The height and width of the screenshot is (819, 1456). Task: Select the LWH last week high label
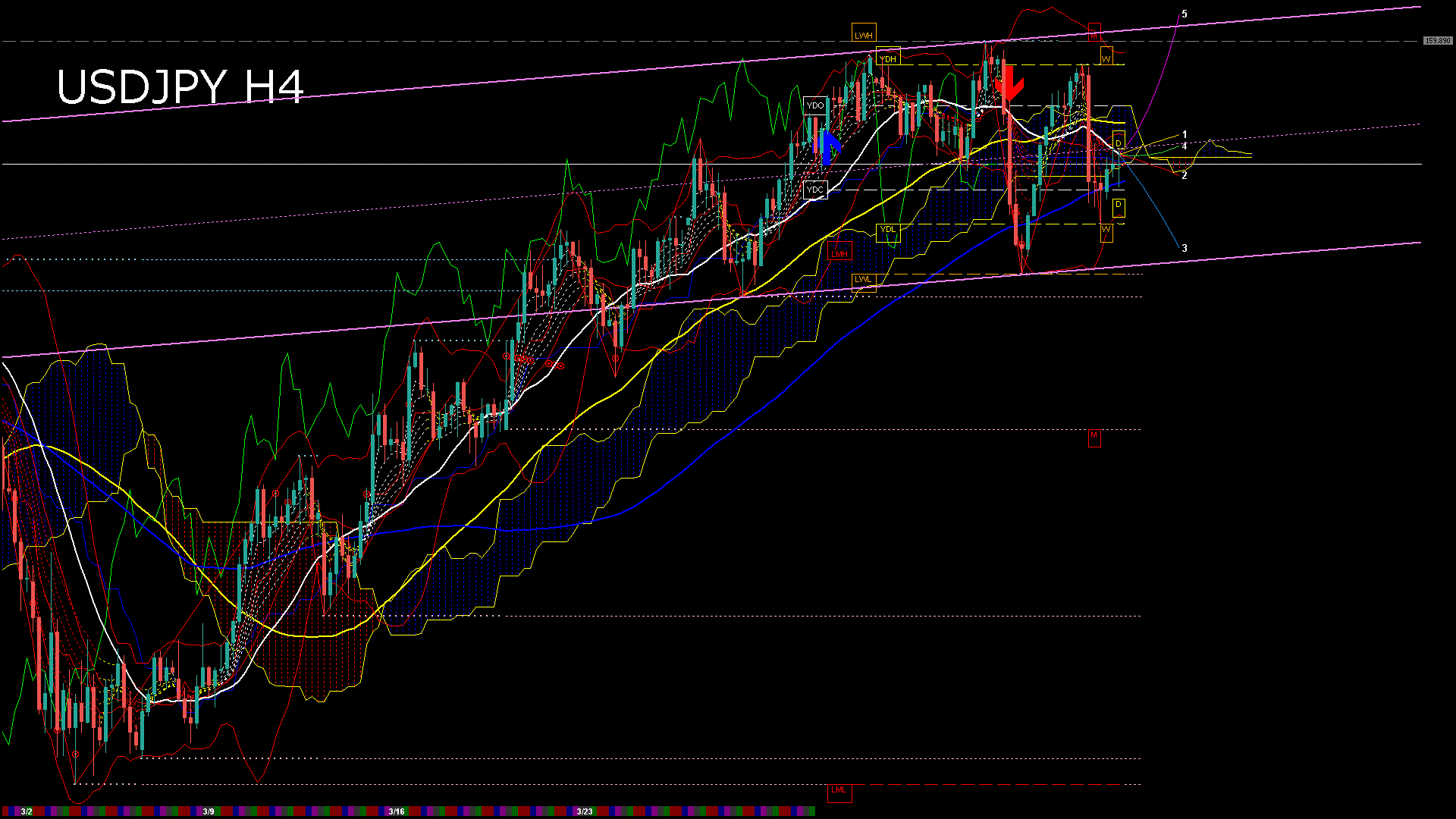[x=863, y=35]
